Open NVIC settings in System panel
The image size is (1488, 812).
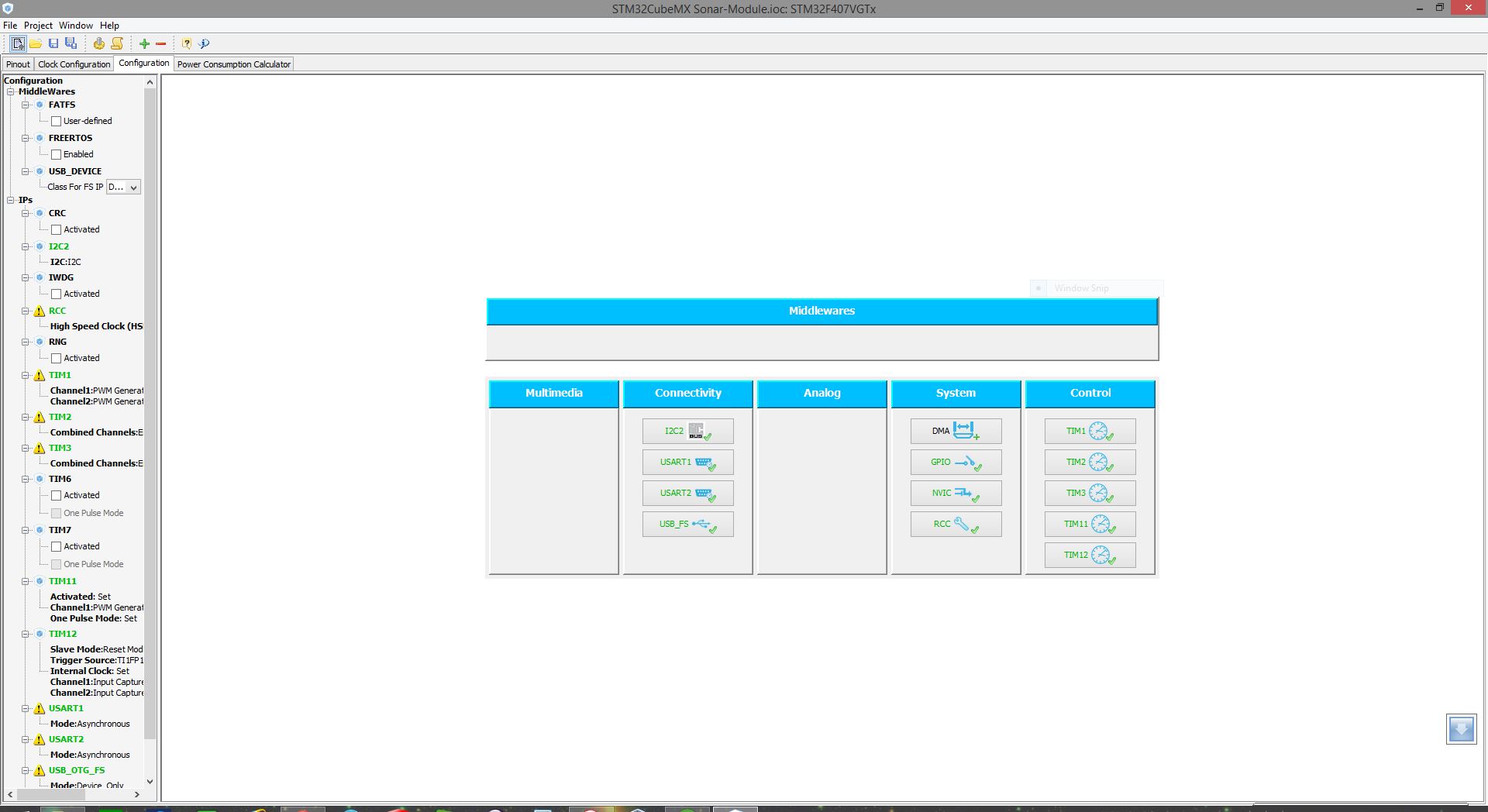tap(956, 493)
